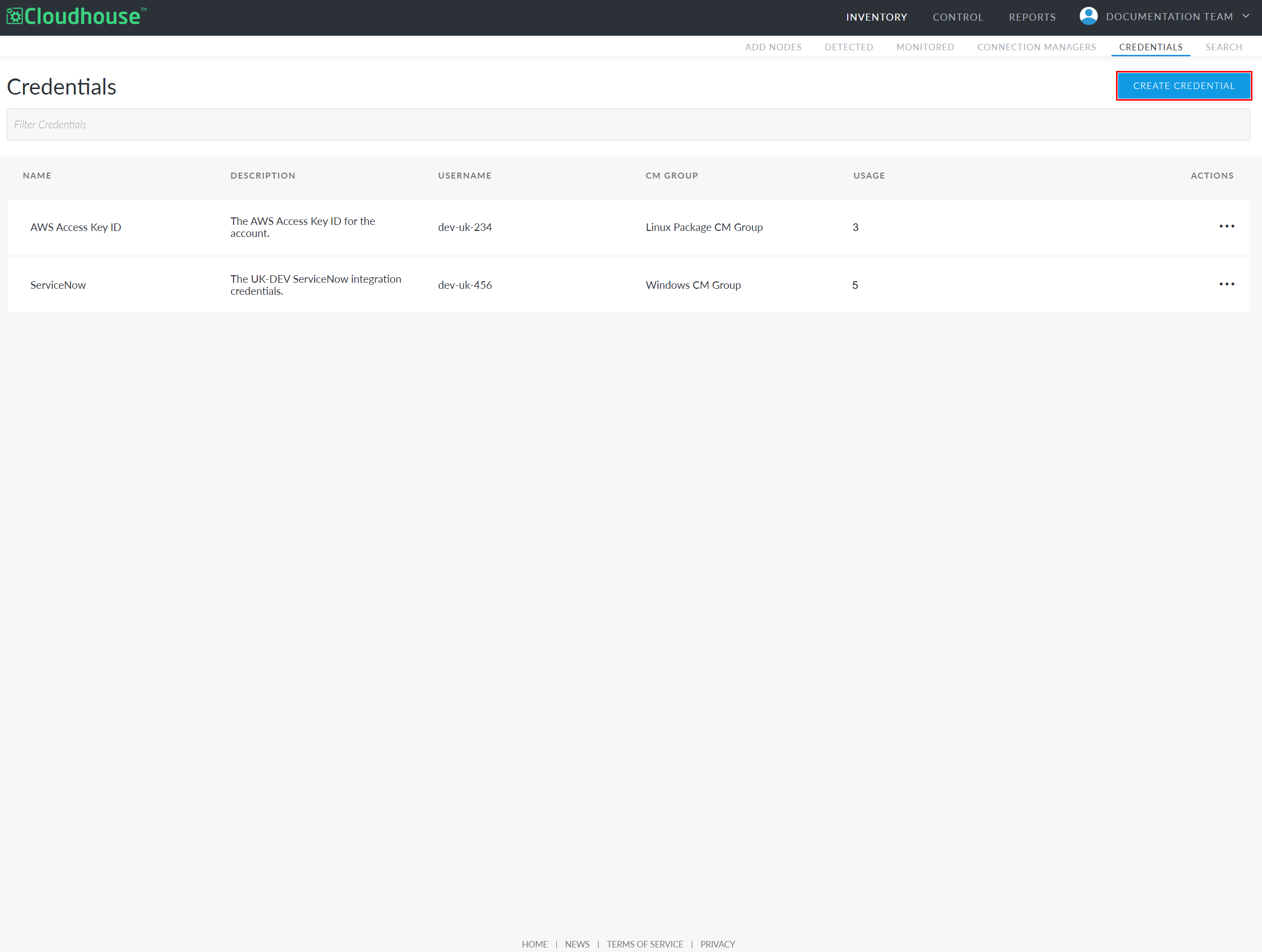
Task: Open actions menu for ServiceNow row
Action: [x=1227, y=284]
